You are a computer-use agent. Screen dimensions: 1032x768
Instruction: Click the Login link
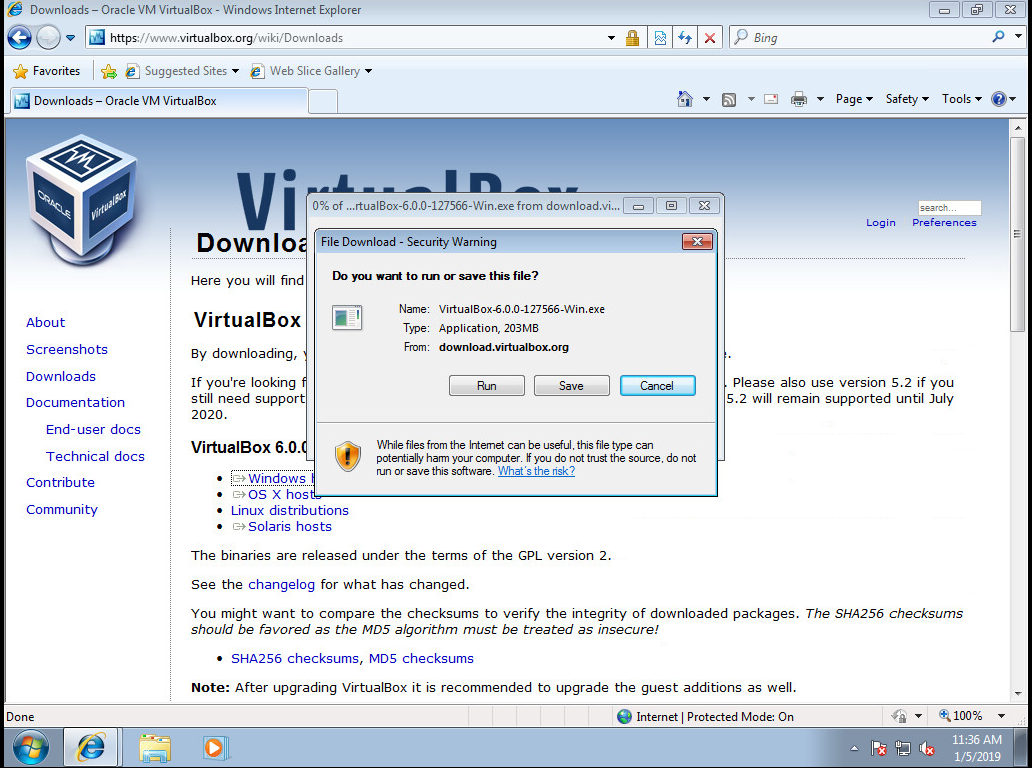coord(881,222)
